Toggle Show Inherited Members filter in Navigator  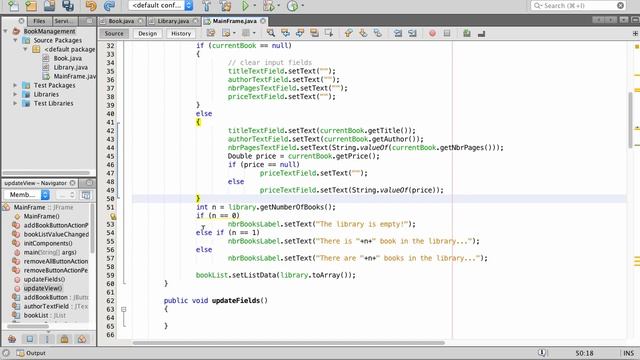[x=12, y=339]
